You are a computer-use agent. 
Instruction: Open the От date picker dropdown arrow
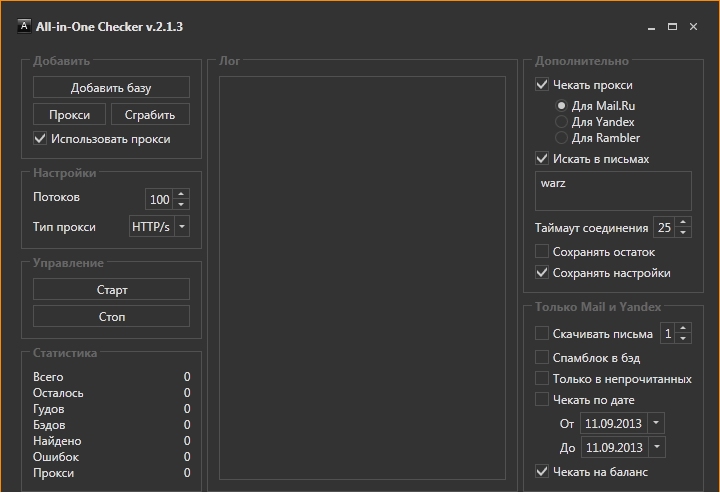tap(656, 423)
